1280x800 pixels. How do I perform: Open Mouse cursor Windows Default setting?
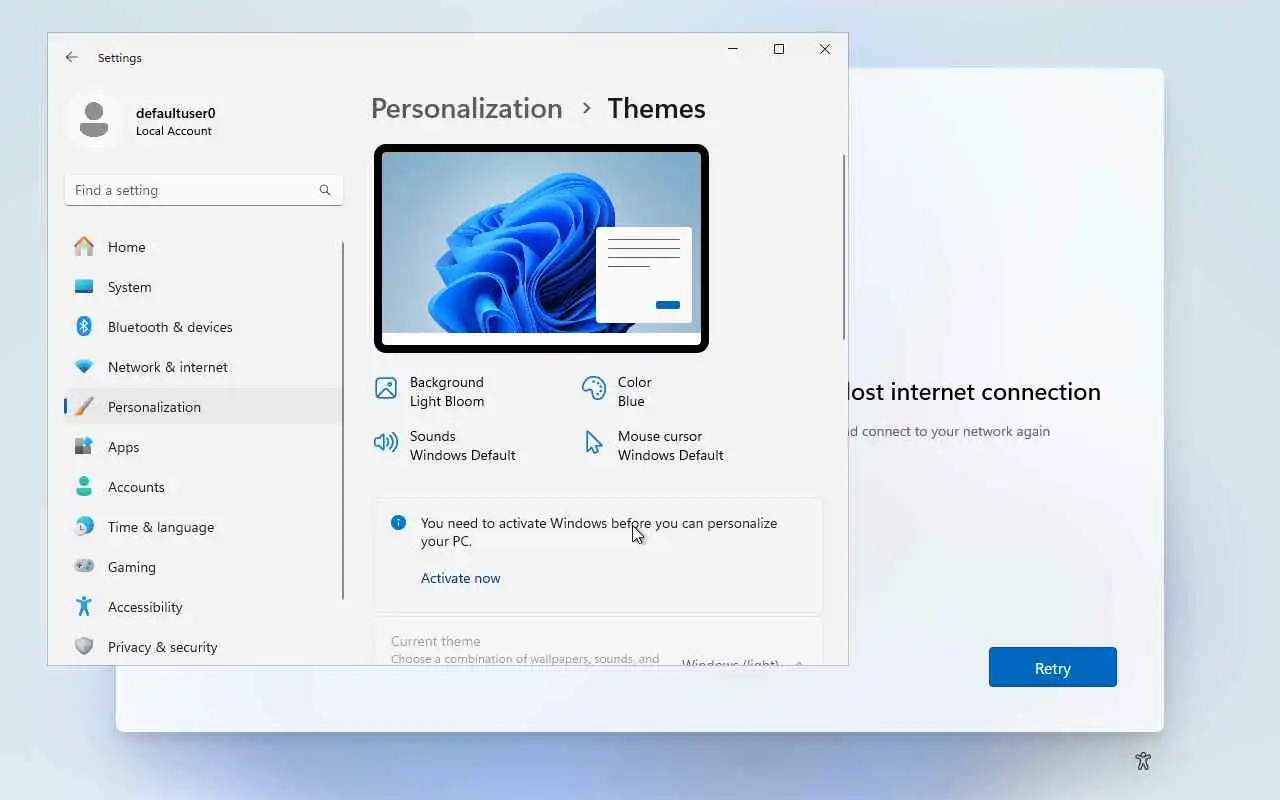coord(654,446)
